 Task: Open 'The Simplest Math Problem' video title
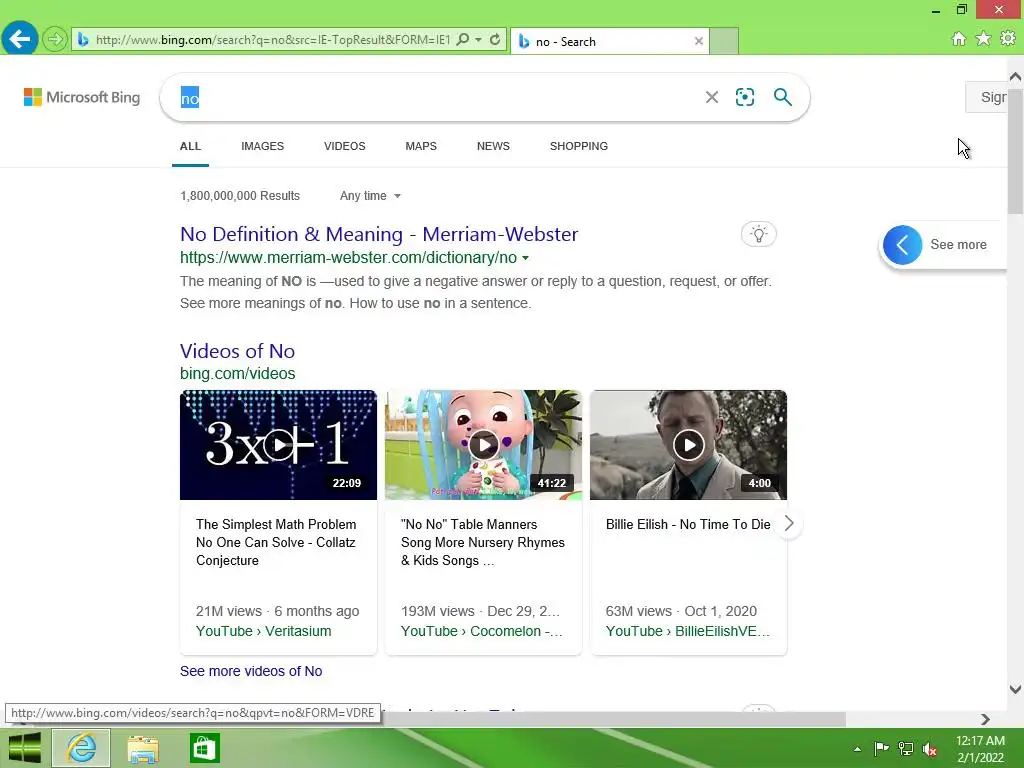click(x=276, y=543)
